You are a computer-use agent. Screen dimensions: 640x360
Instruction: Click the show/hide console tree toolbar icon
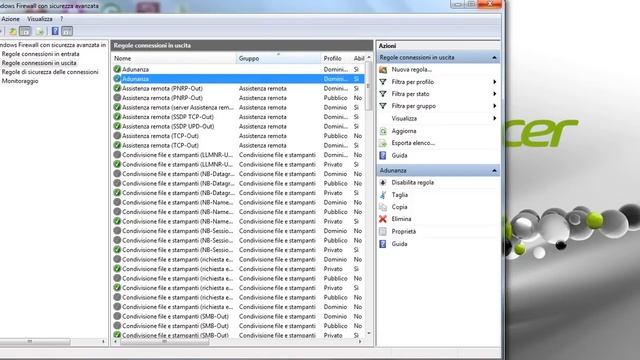[x=25, y=31]
